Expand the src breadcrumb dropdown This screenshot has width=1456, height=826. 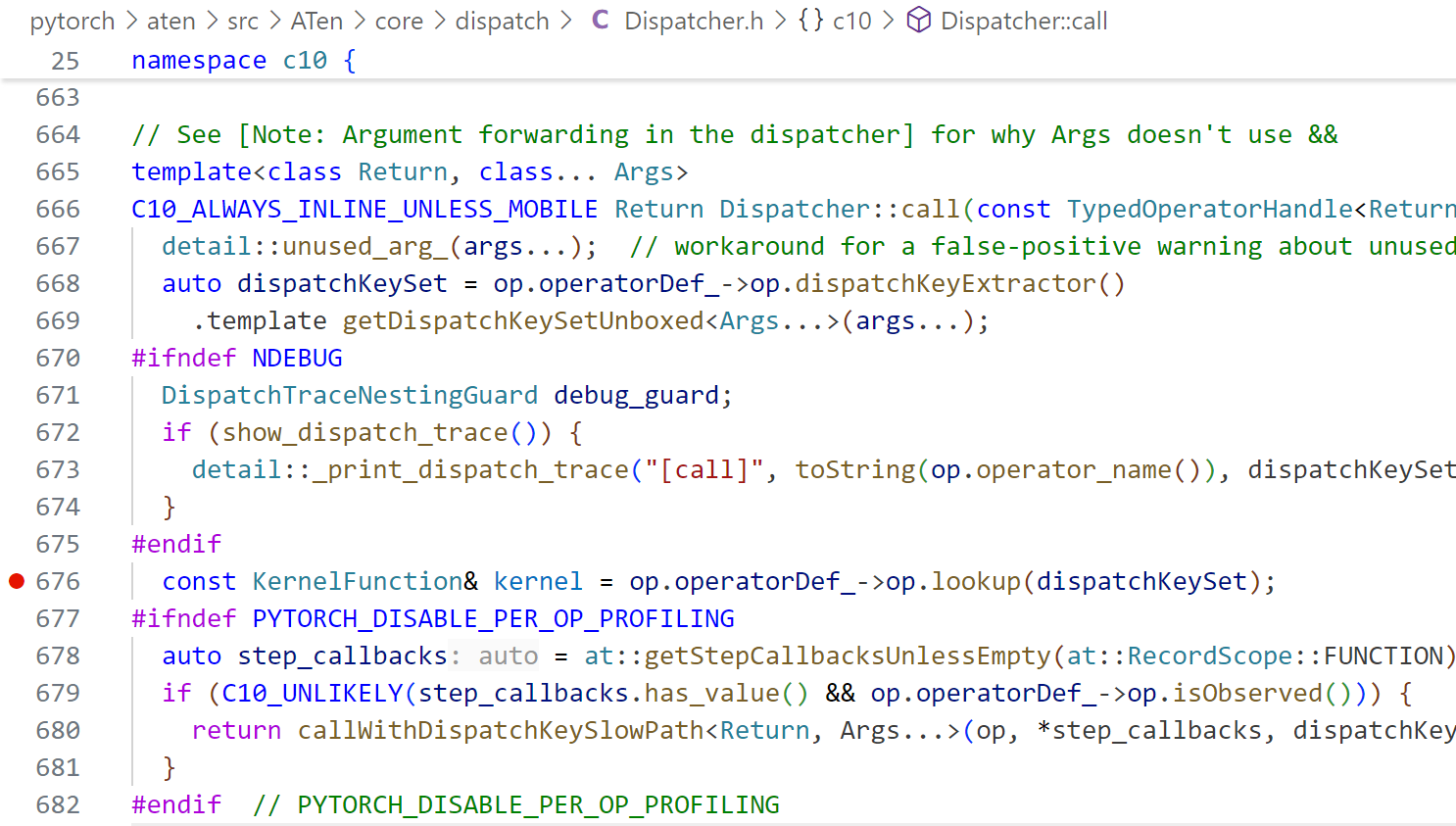click(x=243, y=22)
